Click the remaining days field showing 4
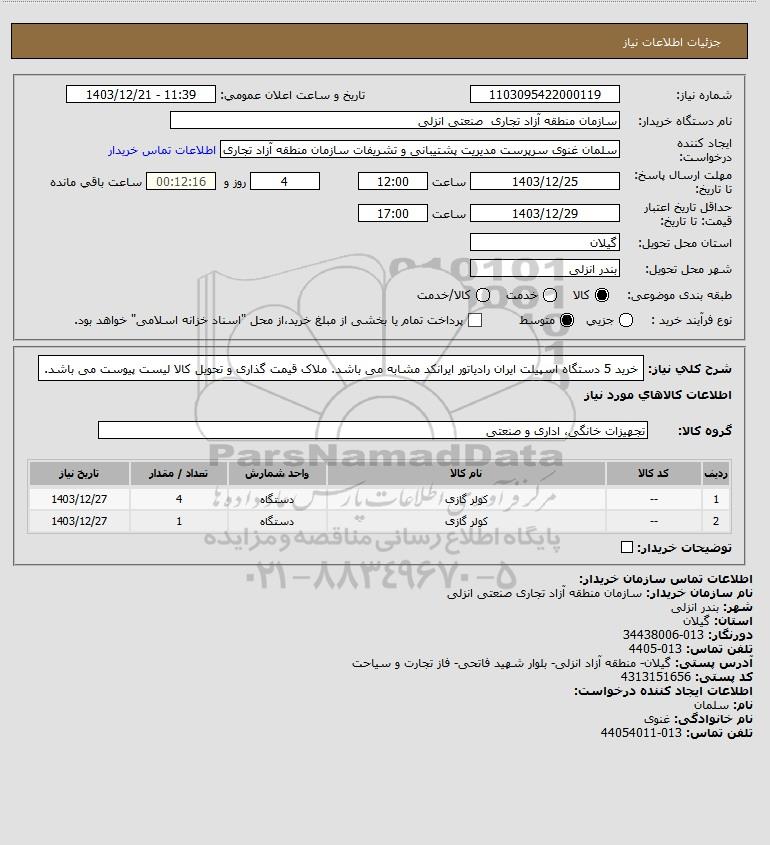 point(285,182)
